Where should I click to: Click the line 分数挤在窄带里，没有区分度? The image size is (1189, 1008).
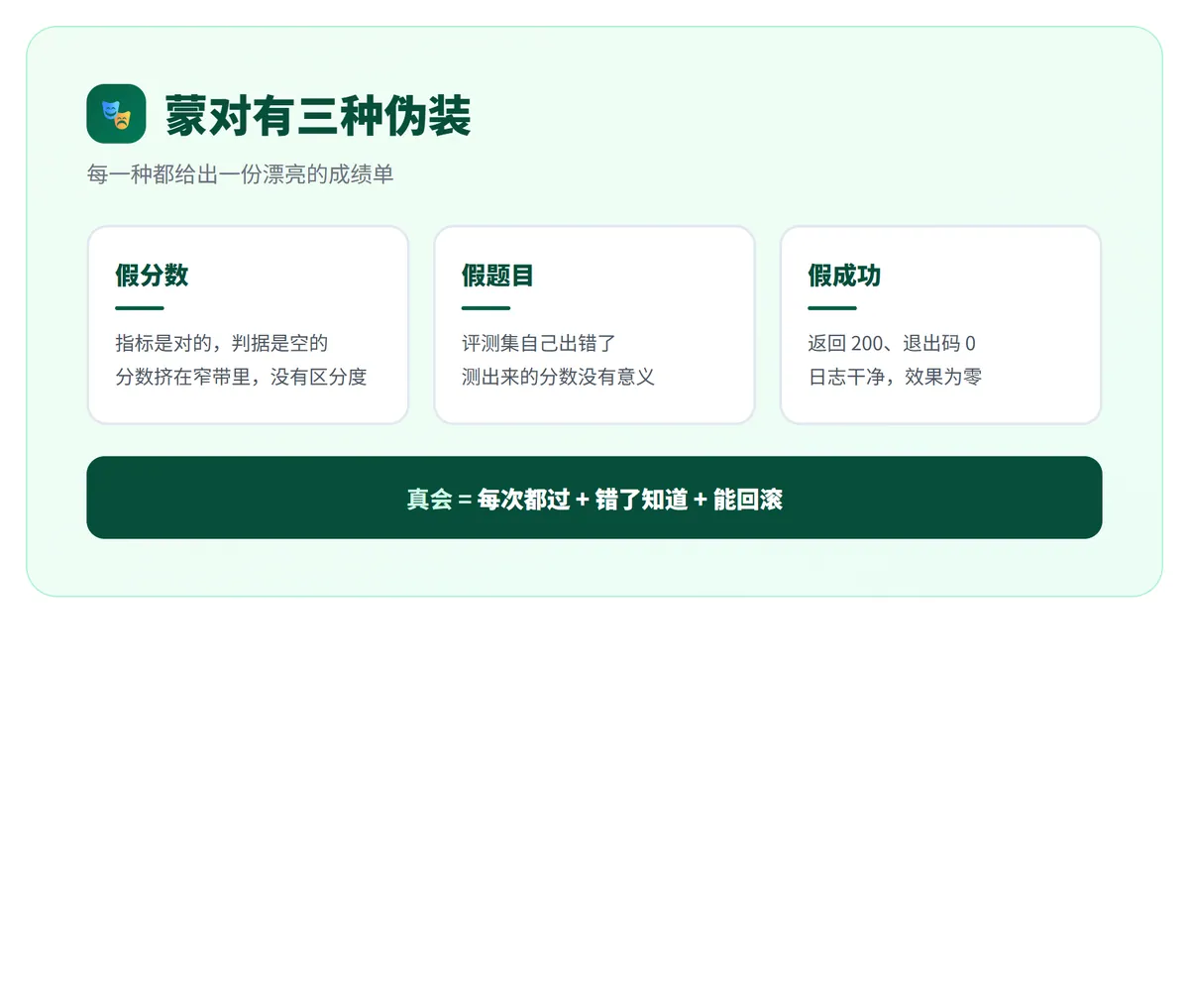(x=241, y=377)
